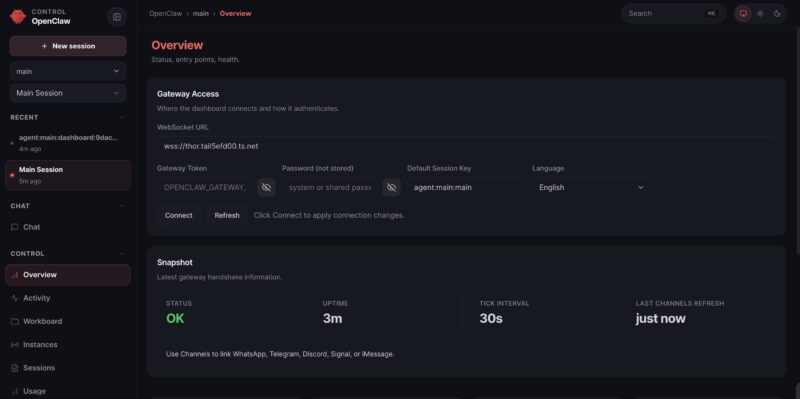Toggle Password visibility eye icon
Image resolution: width=800 pixels, height=399 pixels.
pos(391,187)
